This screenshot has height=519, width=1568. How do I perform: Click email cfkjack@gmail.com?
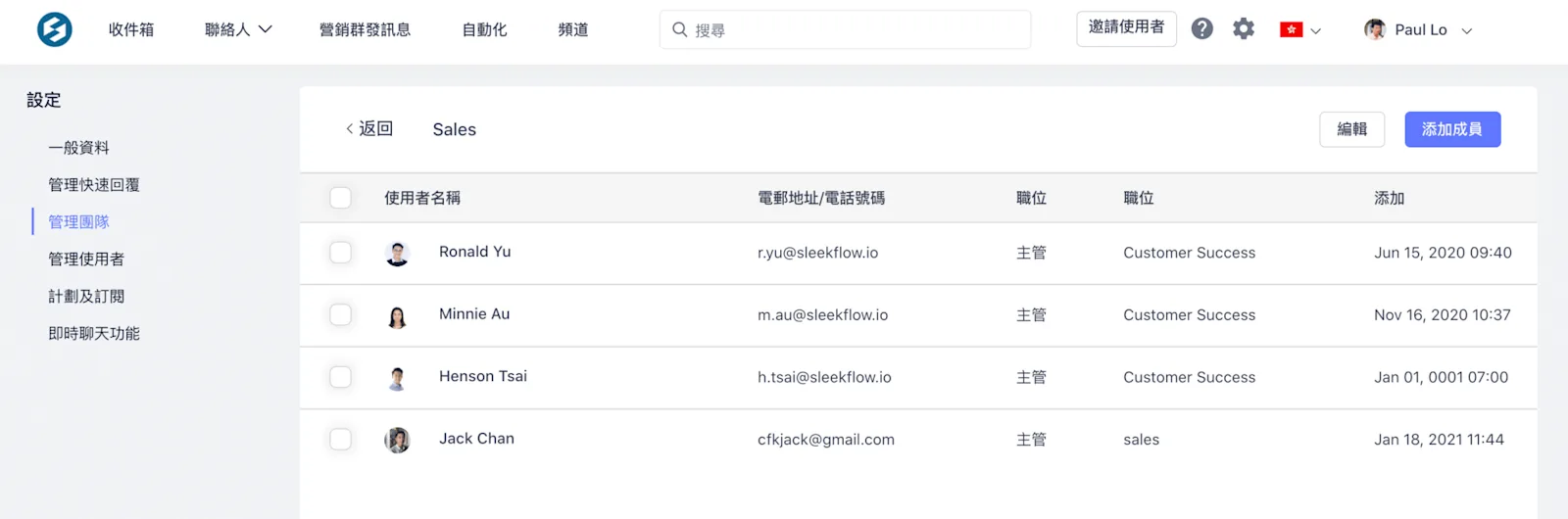coord(826,440)
